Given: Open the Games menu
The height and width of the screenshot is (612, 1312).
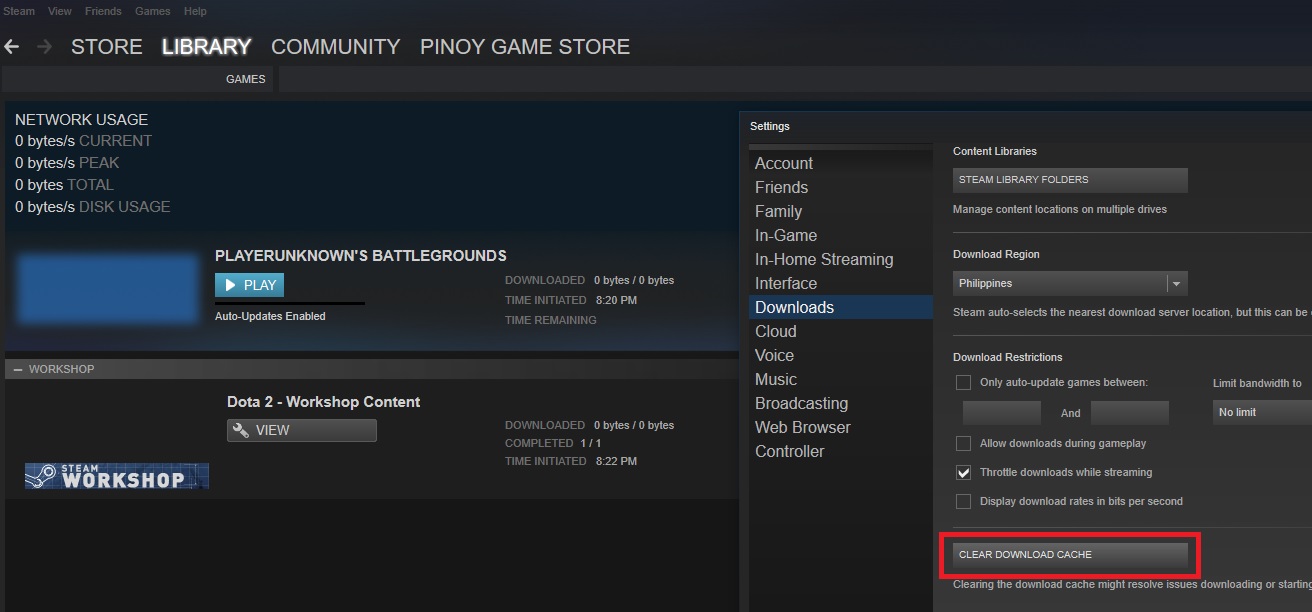Looking at the screenshot, I should pyautogui.click(x=152, y=11).
